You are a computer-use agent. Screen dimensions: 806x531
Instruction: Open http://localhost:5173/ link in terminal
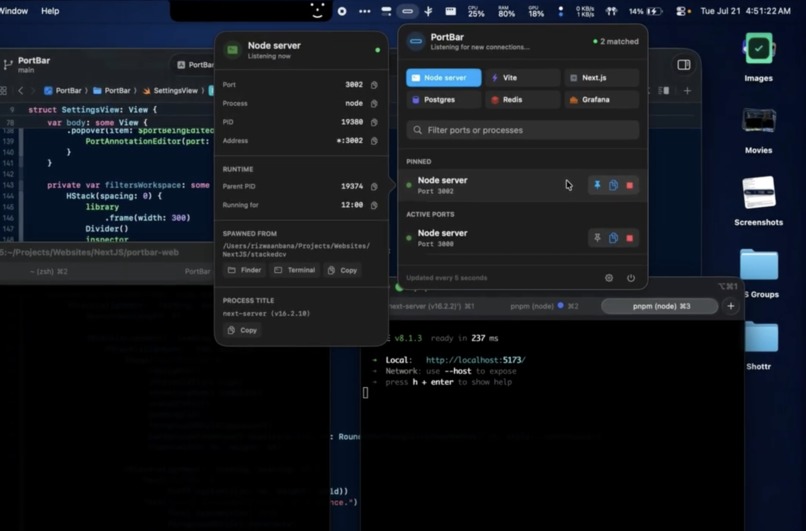pos(475,360)
